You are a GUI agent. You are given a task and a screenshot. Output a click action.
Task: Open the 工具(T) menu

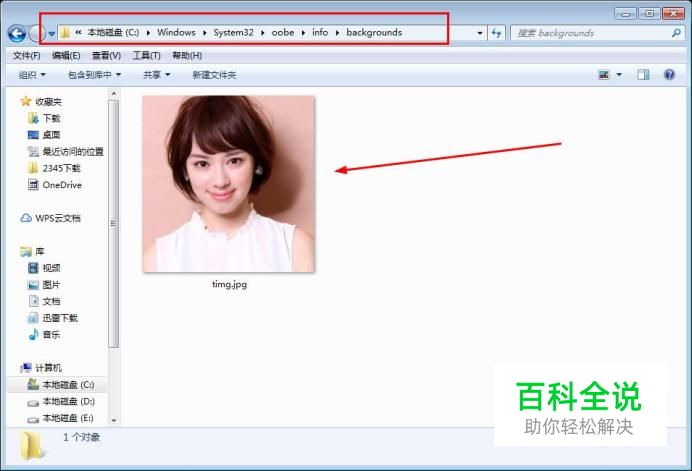[147, 56]
